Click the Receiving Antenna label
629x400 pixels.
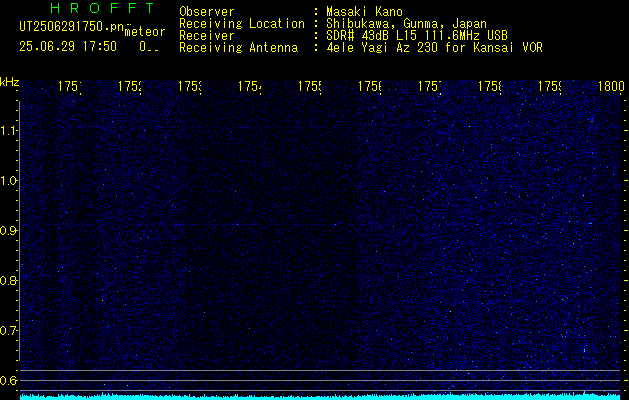pyautogui.click(x=238, y=48)
